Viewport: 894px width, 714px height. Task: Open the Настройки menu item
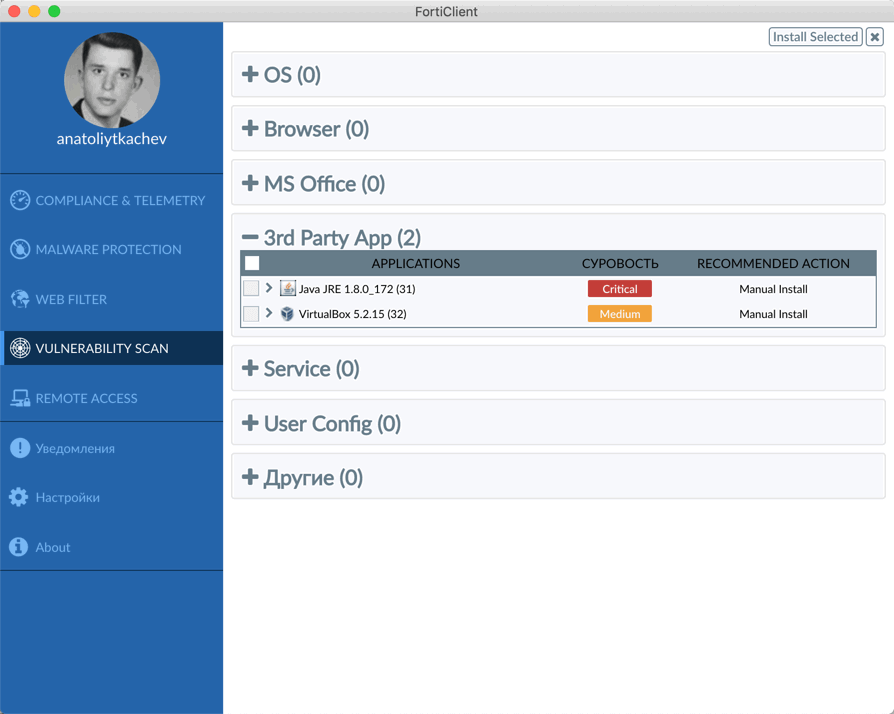pyautogui.click(x=112, y=497)
